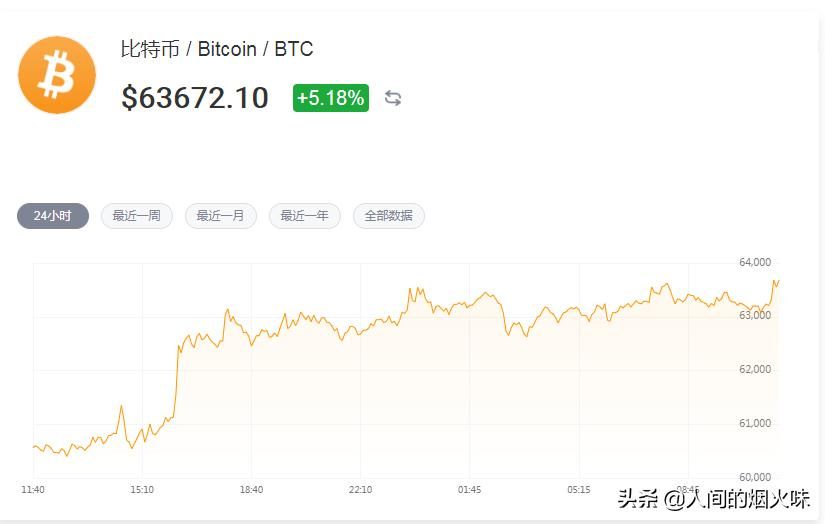Click the 64,000 y-axis label
The height and width of the screenshot is (524, 825).
pos(755,262)
